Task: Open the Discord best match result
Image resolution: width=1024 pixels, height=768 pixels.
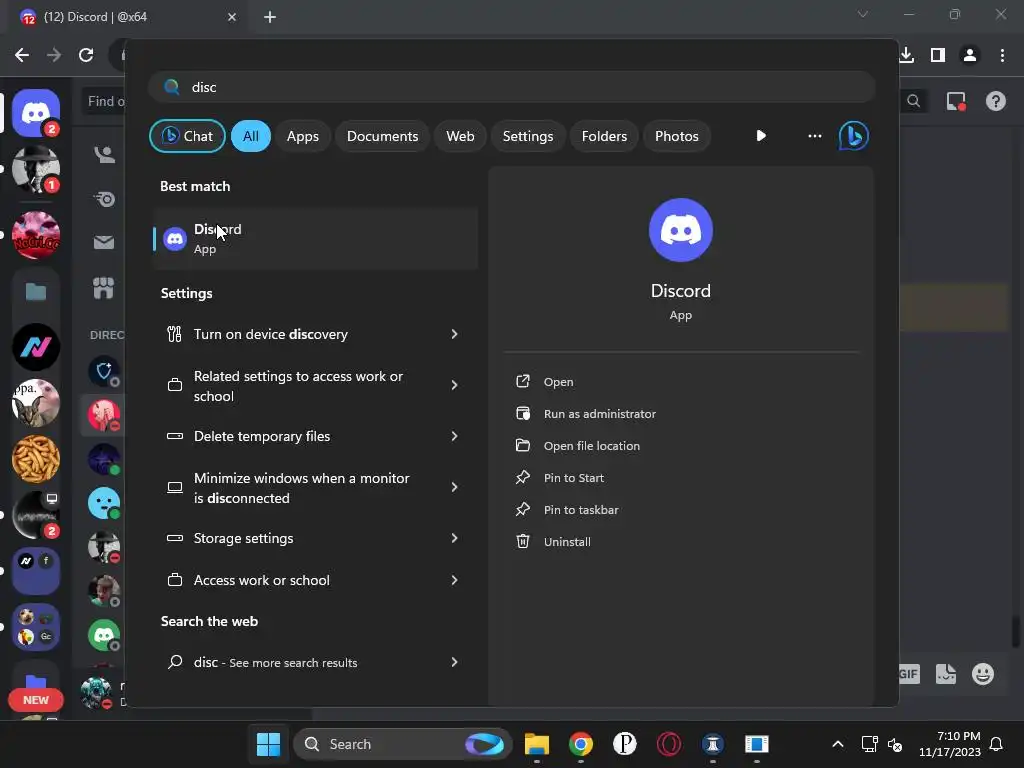Action: (316, 238)
